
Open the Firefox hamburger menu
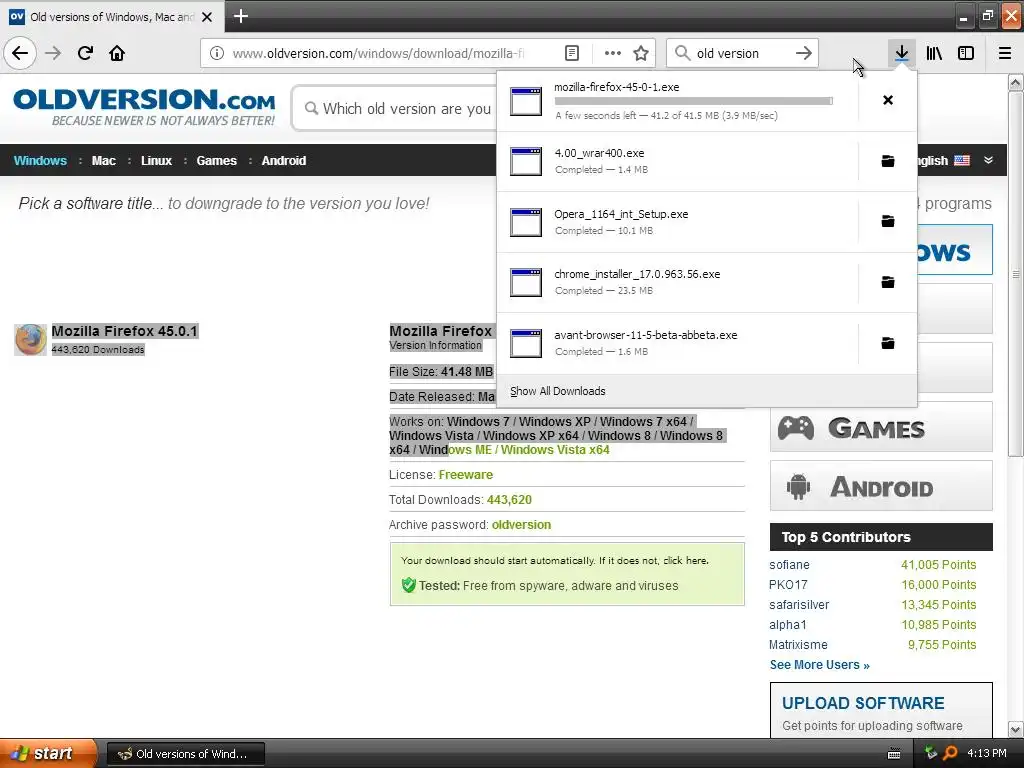click(x=1005, y=53)
